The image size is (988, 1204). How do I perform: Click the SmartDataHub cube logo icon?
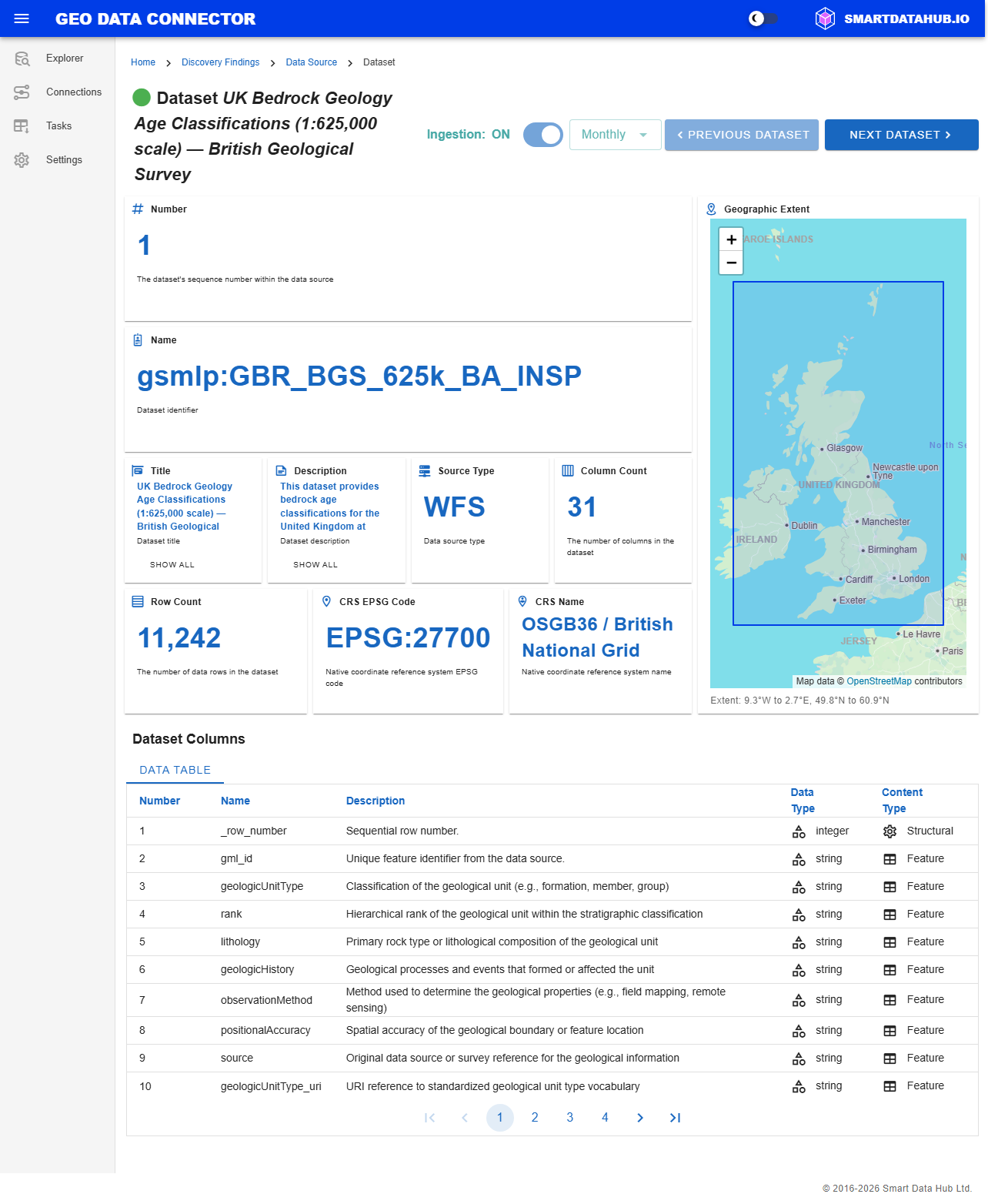825,18
